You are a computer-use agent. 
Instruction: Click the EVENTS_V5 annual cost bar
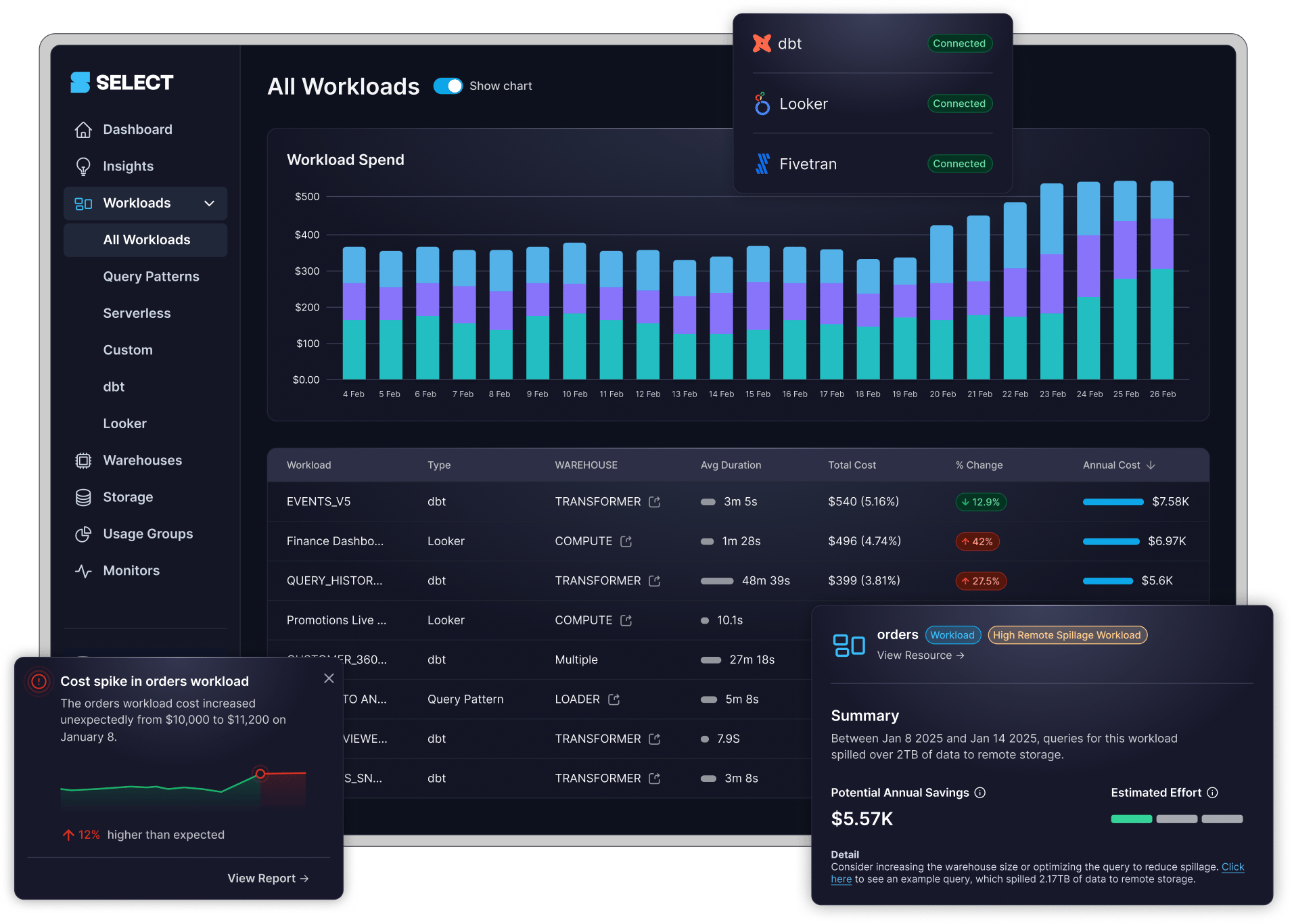[1113, 502]
